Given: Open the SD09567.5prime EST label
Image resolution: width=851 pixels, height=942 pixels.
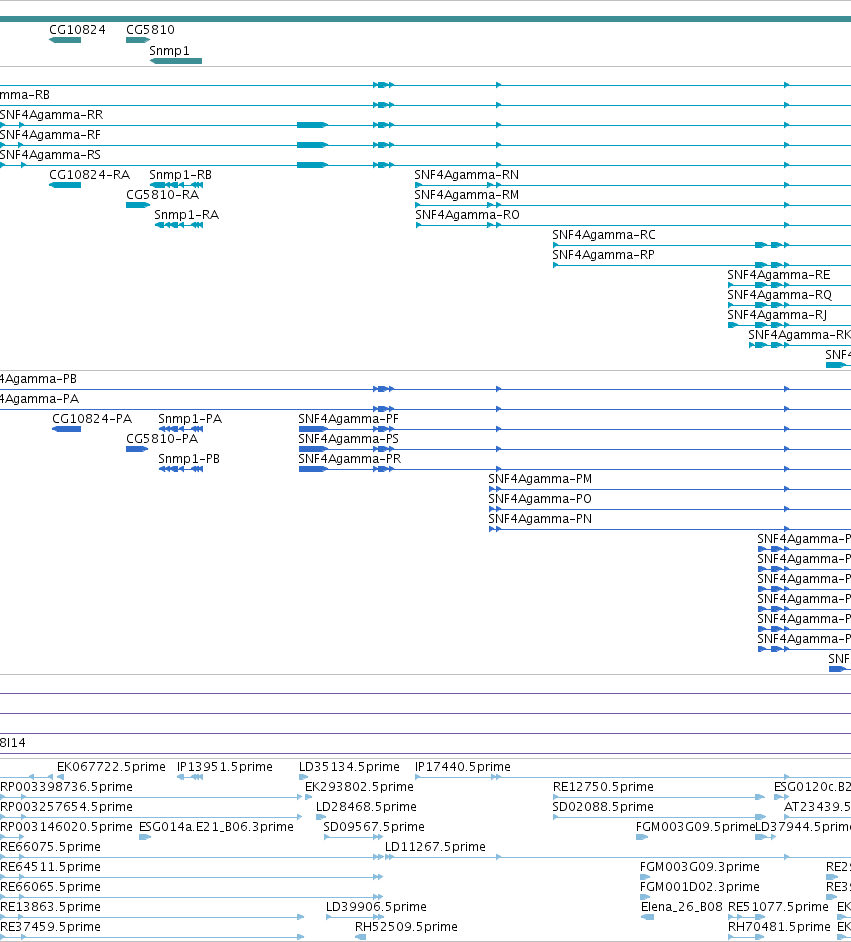Looking at the screenshot, I should tap(374, 827).
